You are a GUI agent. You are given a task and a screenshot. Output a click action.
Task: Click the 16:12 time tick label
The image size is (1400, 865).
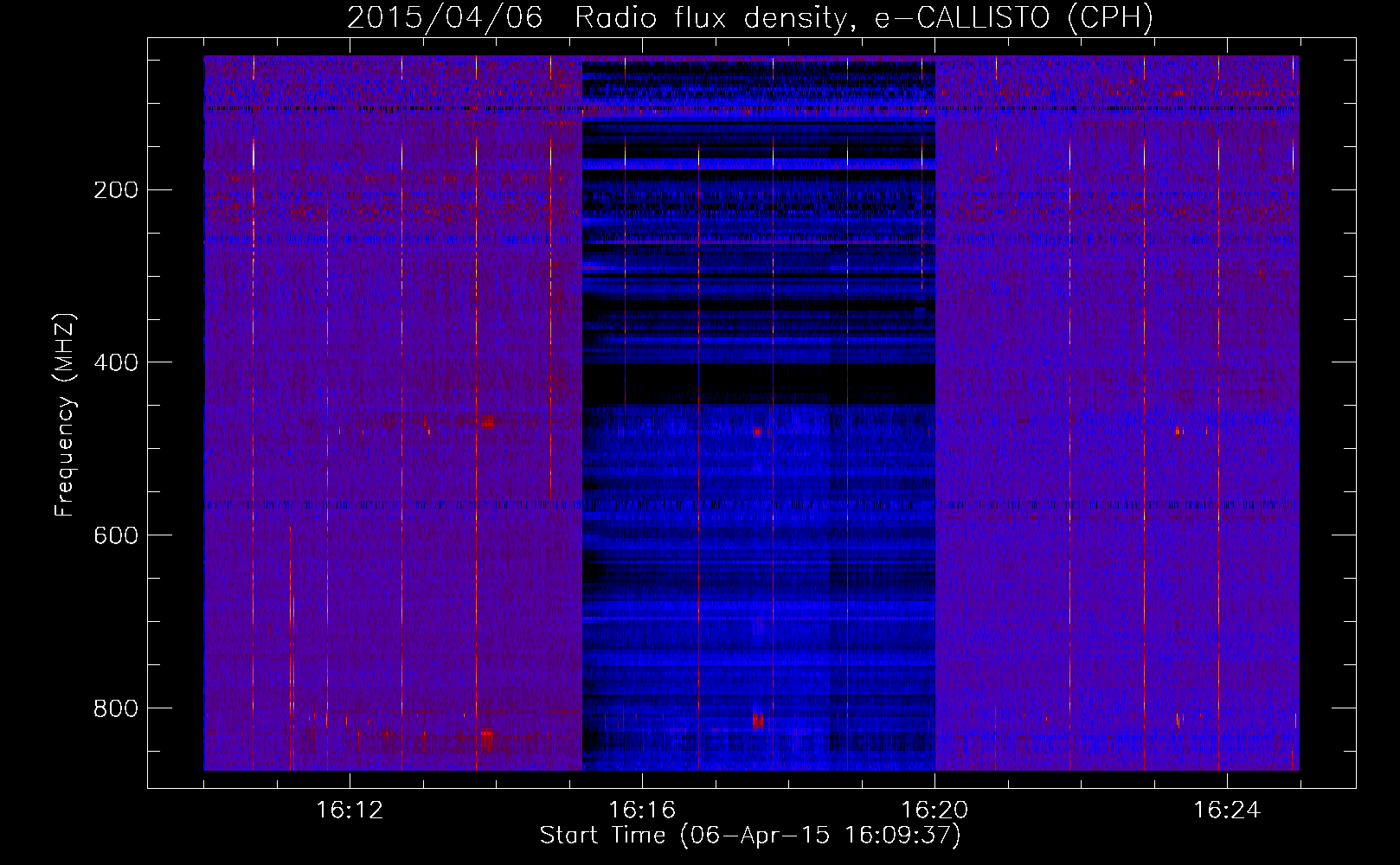349,811
